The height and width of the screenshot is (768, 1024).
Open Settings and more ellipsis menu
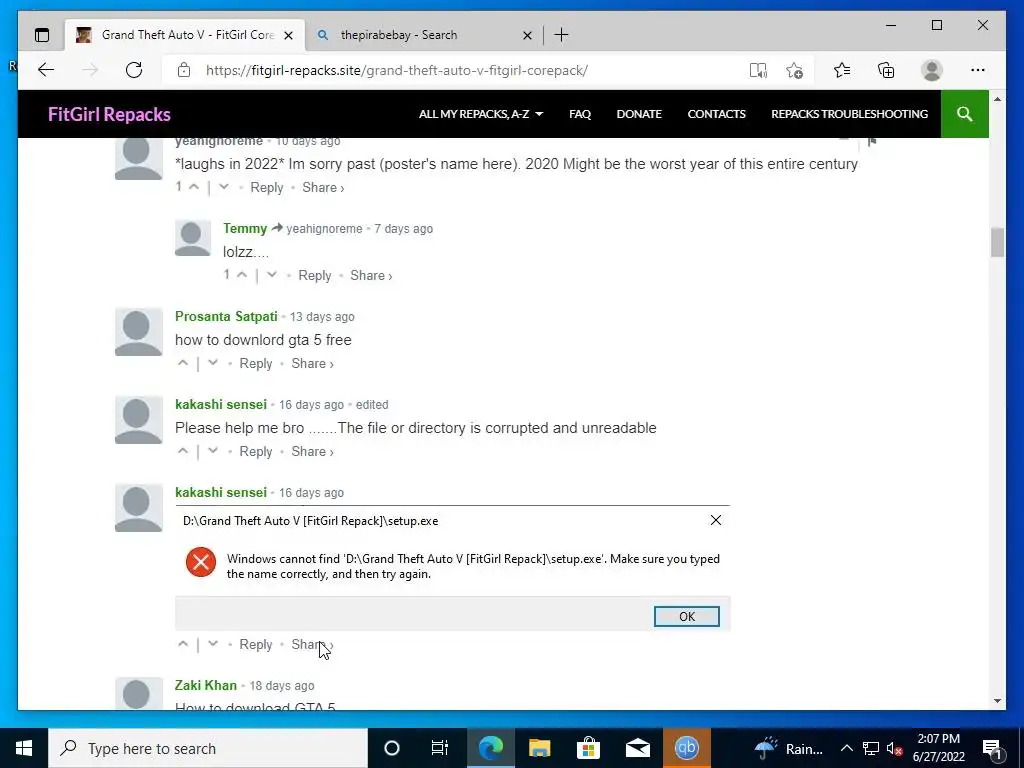978,70
